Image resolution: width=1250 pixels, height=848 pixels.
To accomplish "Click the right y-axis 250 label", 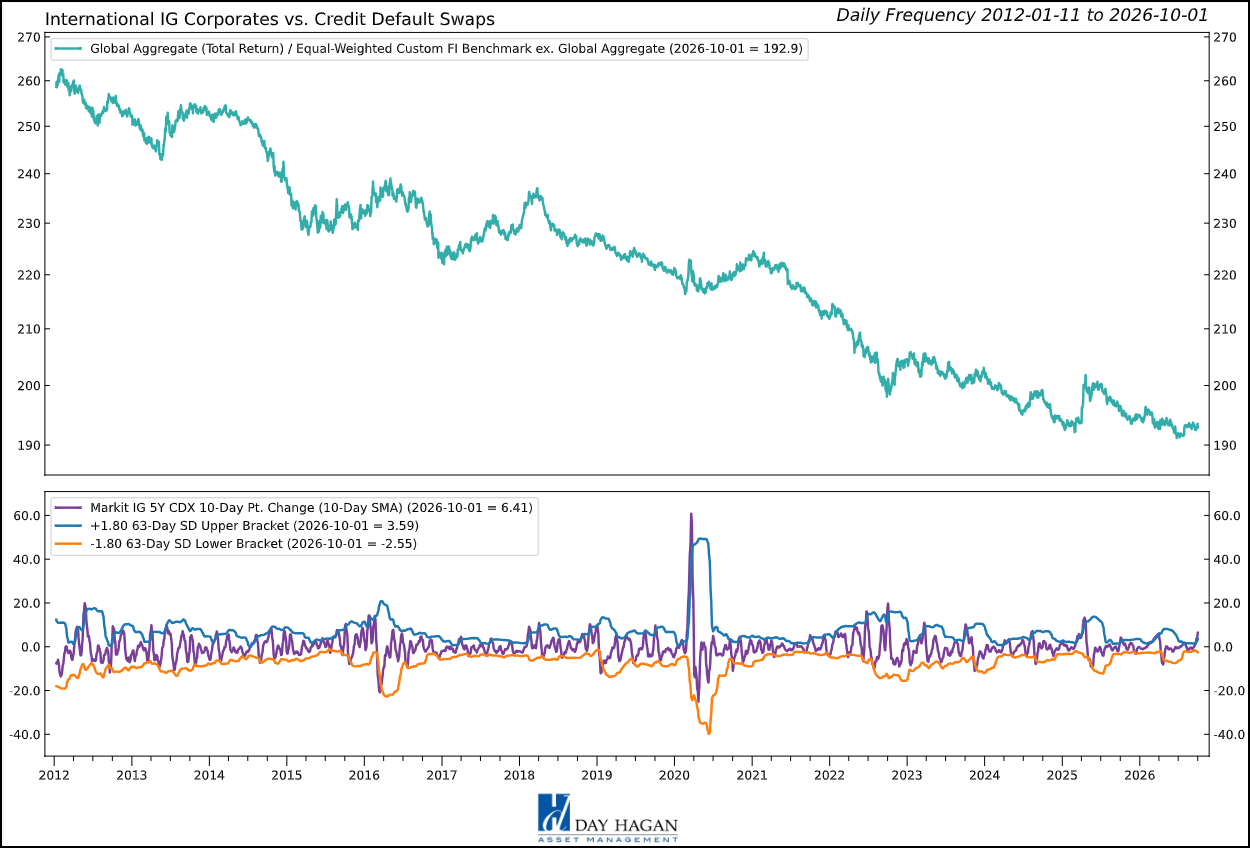I will pos(1226,127).
